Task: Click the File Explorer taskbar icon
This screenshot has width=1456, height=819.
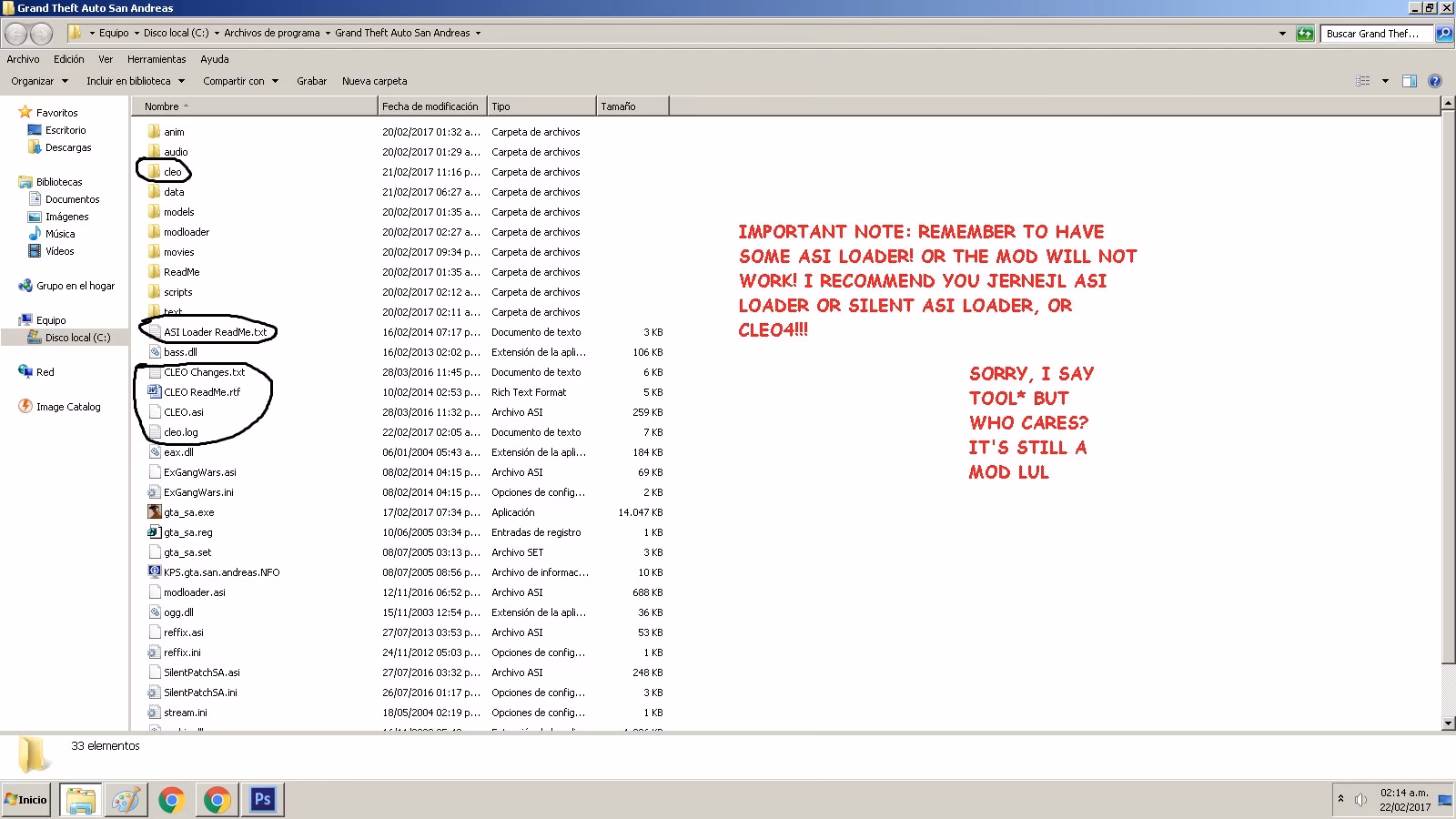Action: pyautogui.click(x=81, y=800)
